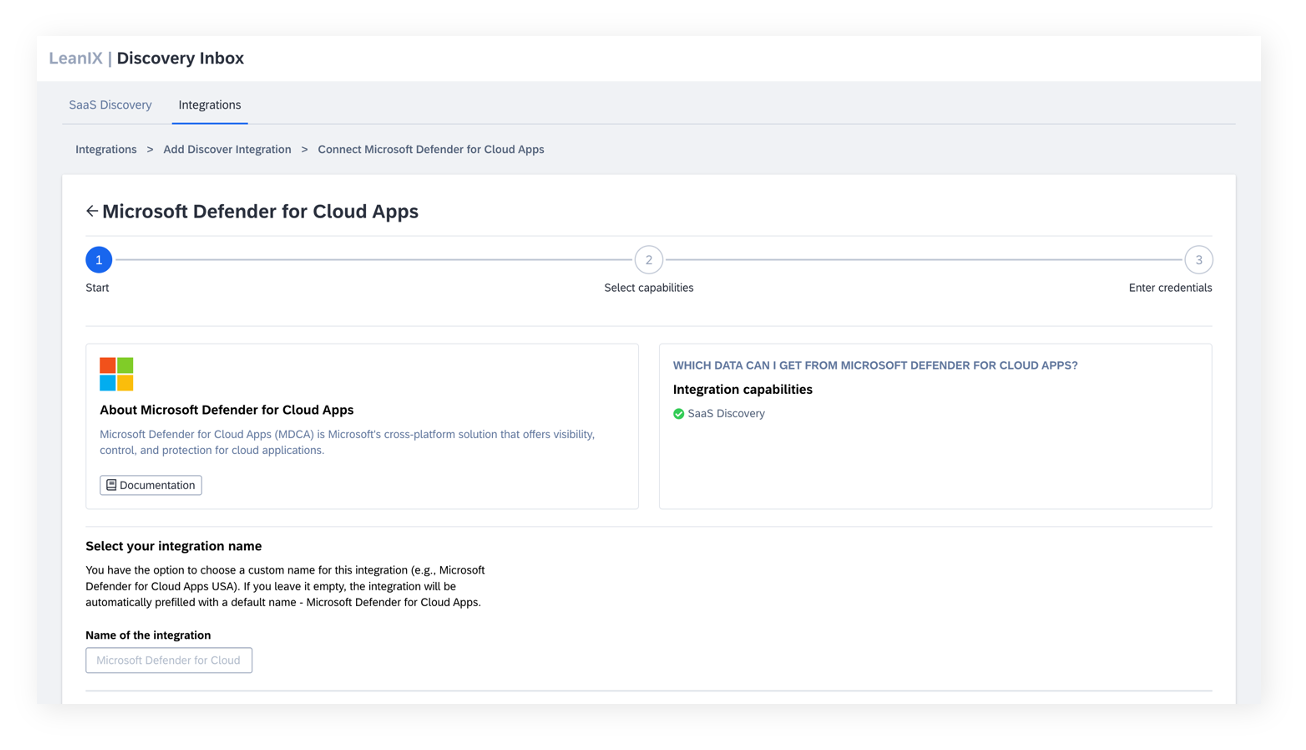Click the Select capabilities step label
The image size is (1306, 750).
pos(649,288)
